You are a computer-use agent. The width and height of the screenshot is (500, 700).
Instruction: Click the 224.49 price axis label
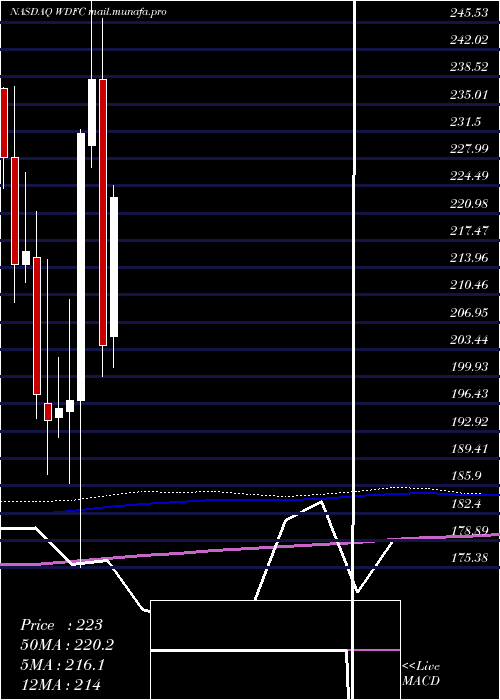[x=469, y=176]
